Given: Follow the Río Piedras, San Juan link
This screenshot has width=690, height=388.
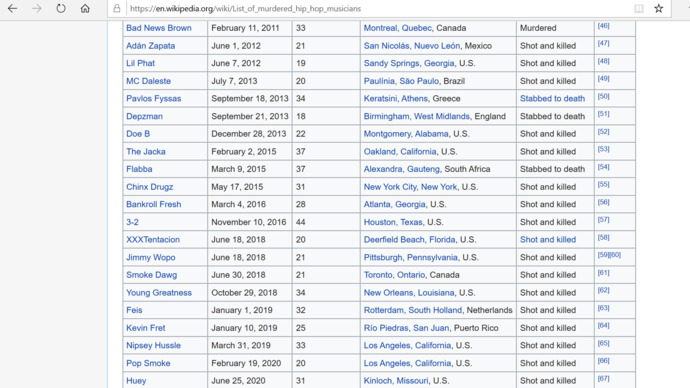Looking at the screenshot, I should tap(406, 328).
